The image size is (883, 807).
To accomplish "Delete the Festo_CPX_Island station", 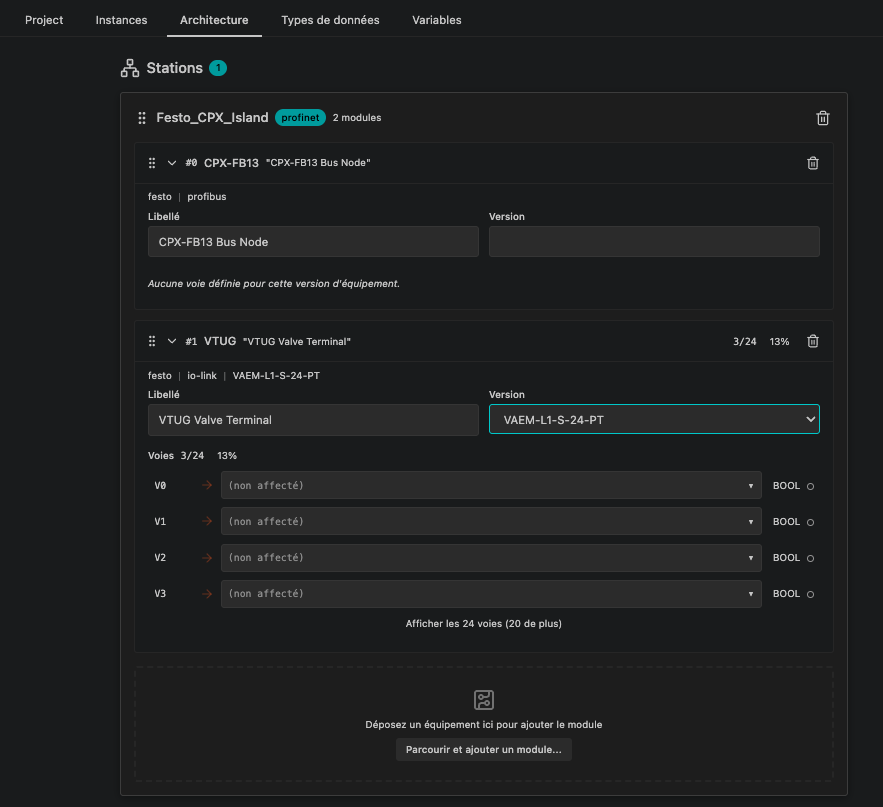I will click(823, 118).
